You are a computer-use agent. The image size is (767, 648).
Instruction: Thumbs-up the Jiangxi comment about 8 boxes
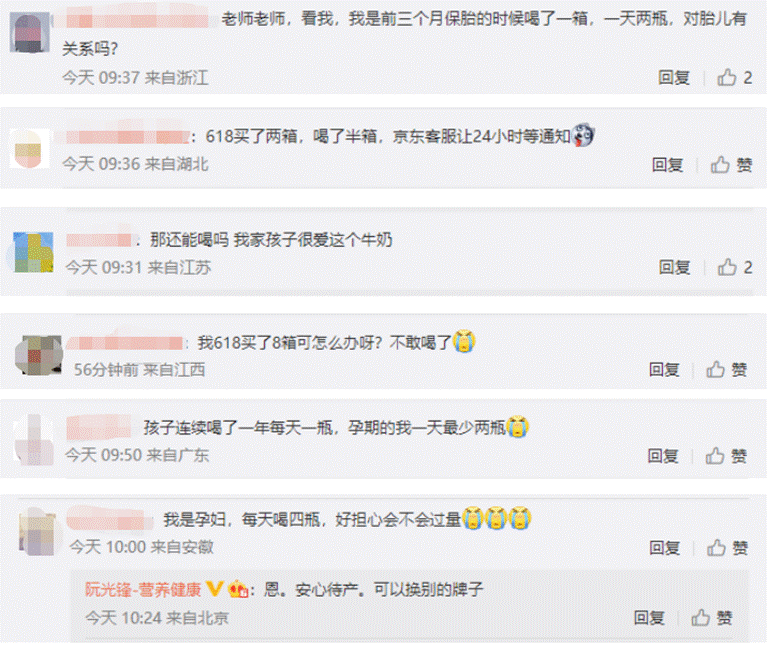tap(727, 369)
